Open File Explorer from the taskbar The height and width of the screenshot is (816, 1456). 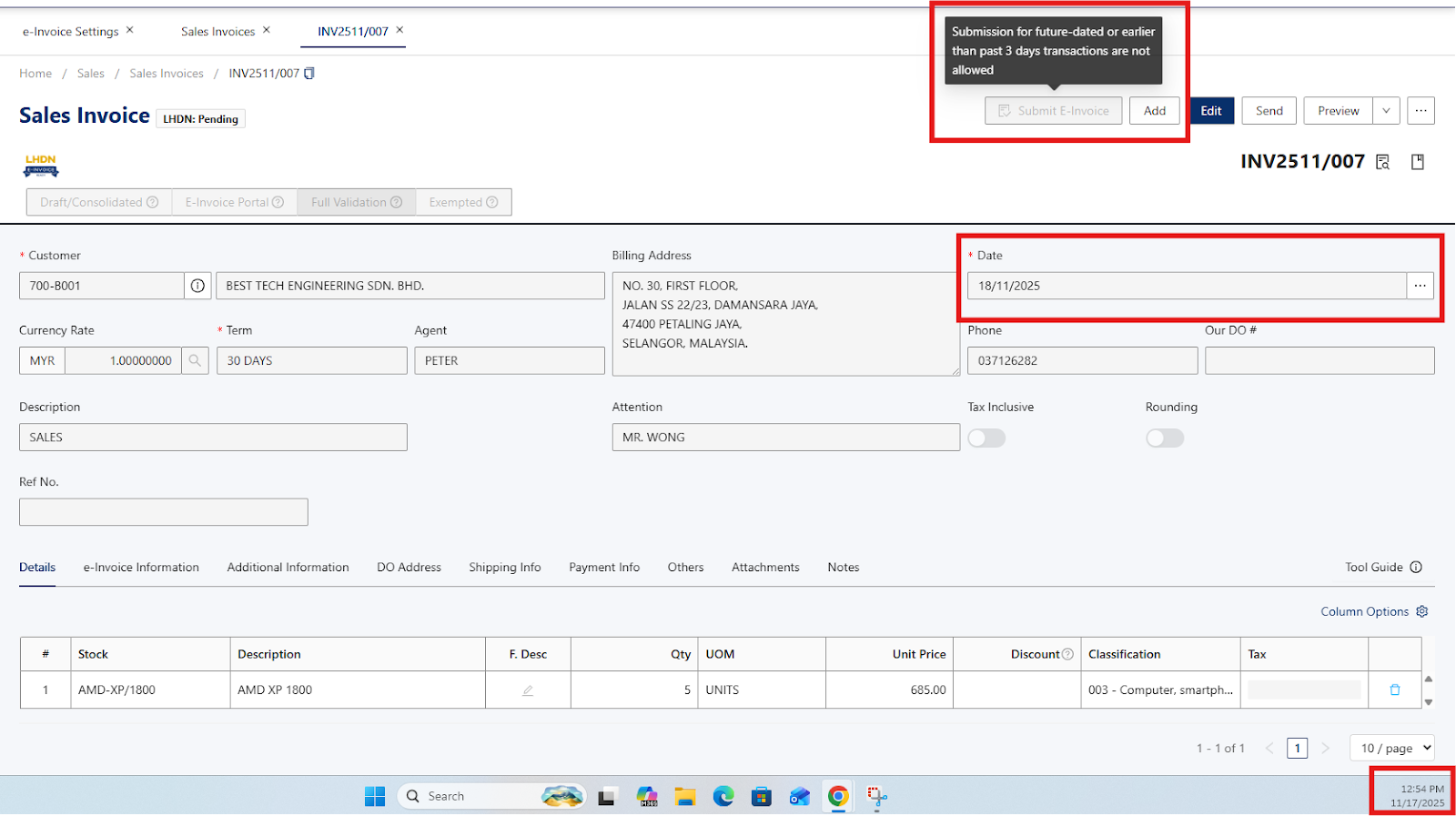(x=685, y=797)
